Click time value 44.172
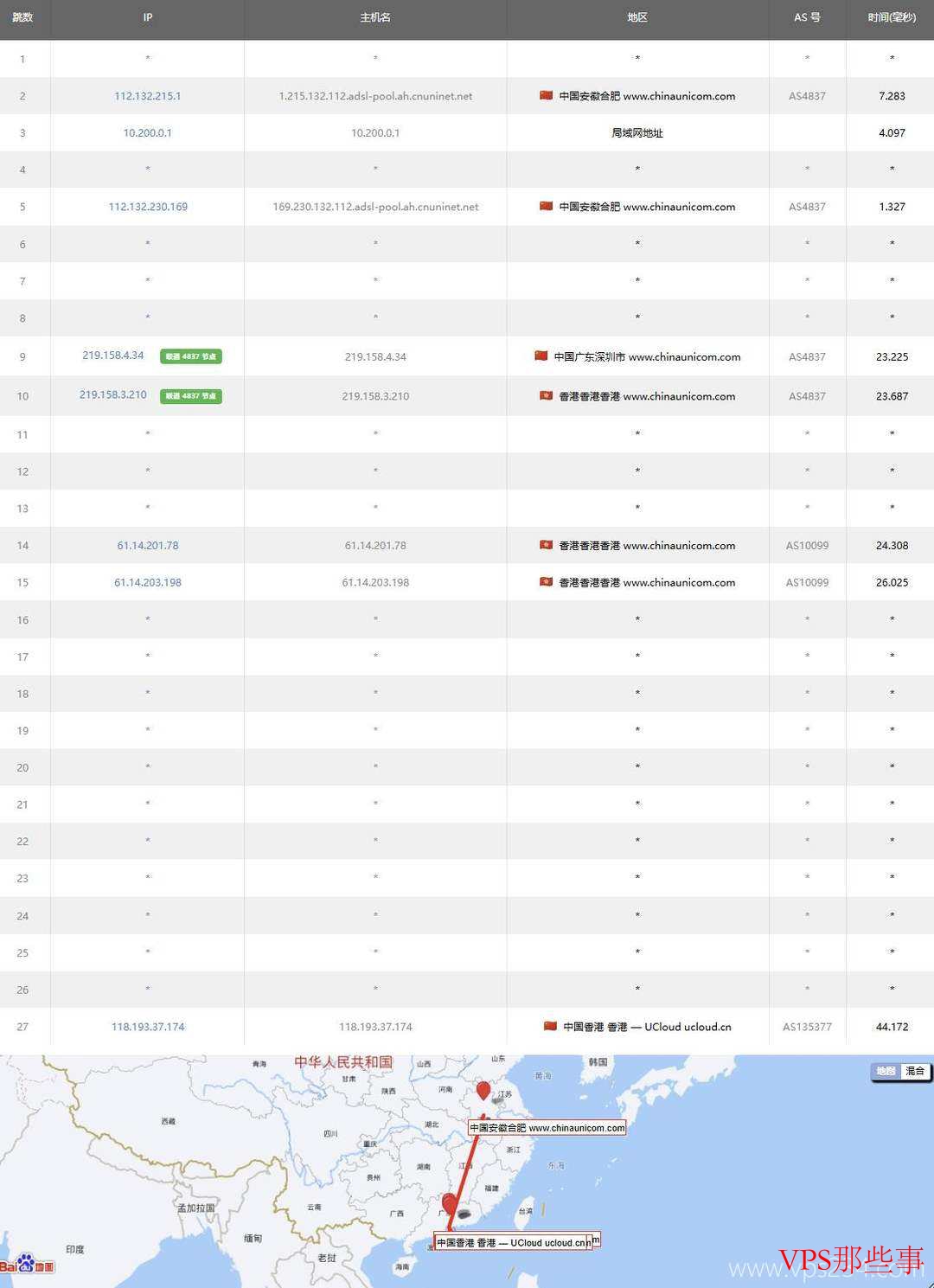The width and height of the screenshot is (934, 1288). 892,1027
